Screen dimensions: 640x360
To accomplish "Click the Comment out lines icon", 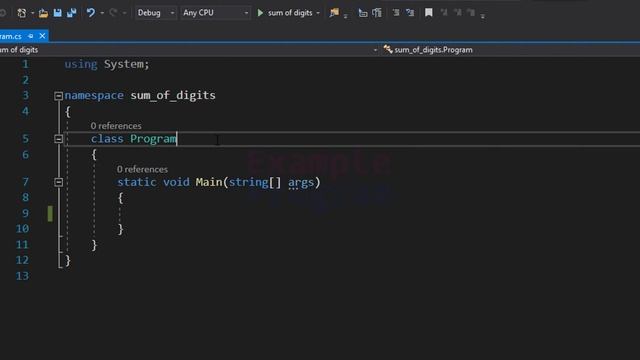I will (x=396, y=13).
